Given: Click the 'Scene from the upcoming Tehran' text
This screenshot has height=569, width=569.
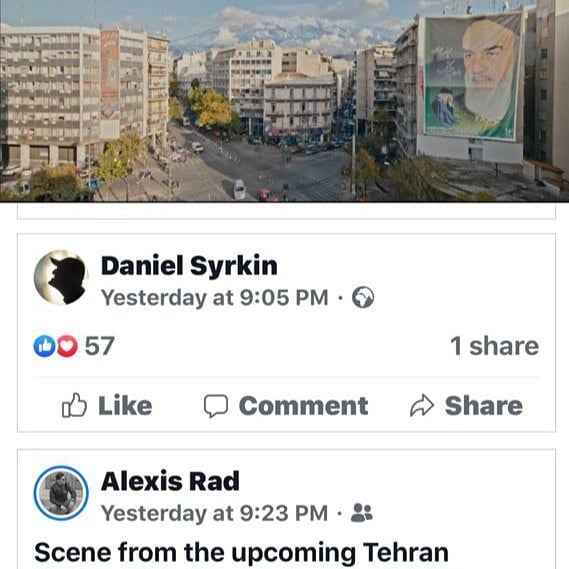Looking at the screenshot, I should pyautogui.click(x=241, y=553).
